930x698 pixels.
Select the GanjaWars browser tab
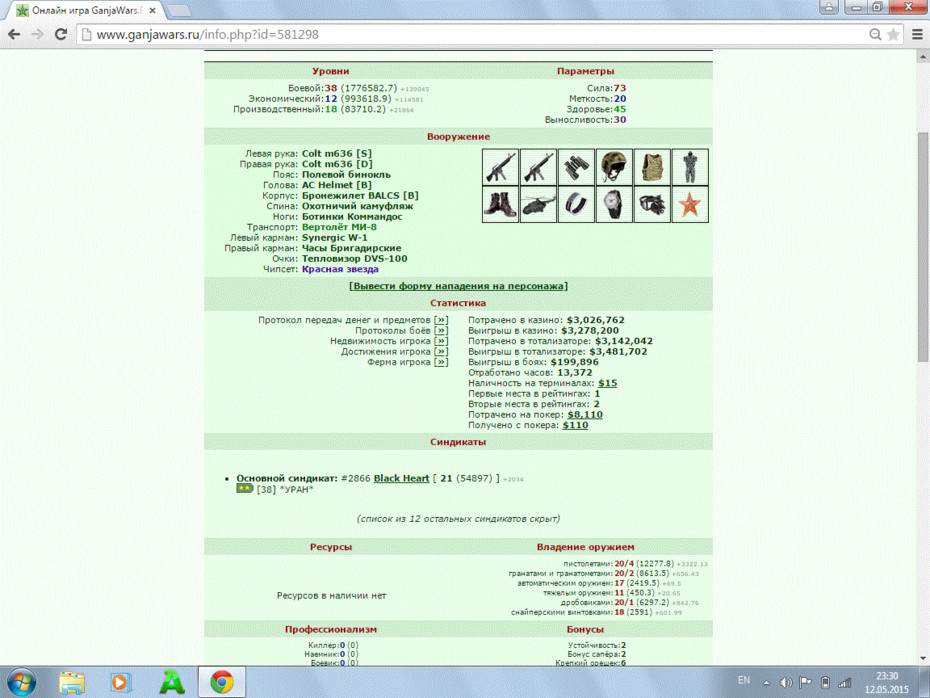(86, 11)
